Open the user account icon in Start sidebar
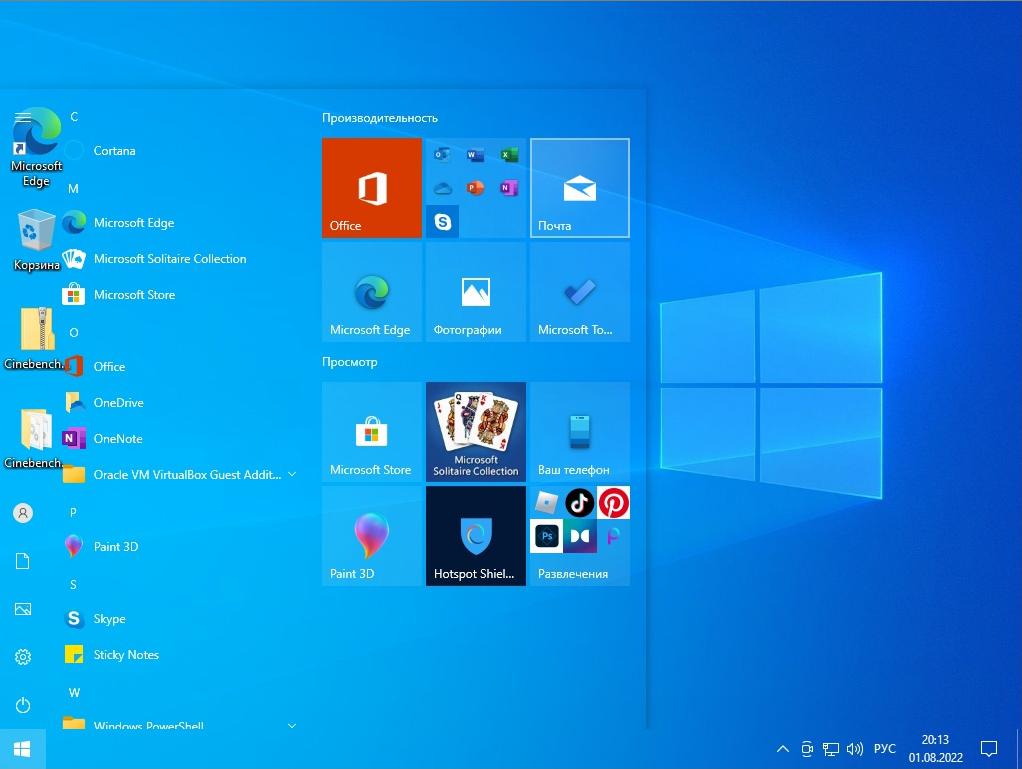Viewport: 1022px width, 769px height. [23, 513]
